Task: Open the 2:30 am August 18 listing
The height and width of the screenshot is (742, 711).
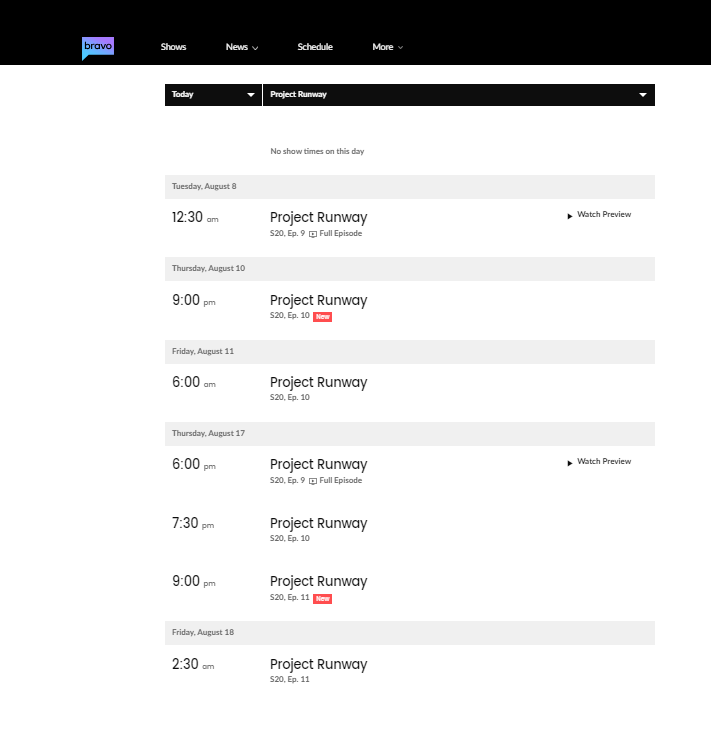Action: click(x=319, y=664)
